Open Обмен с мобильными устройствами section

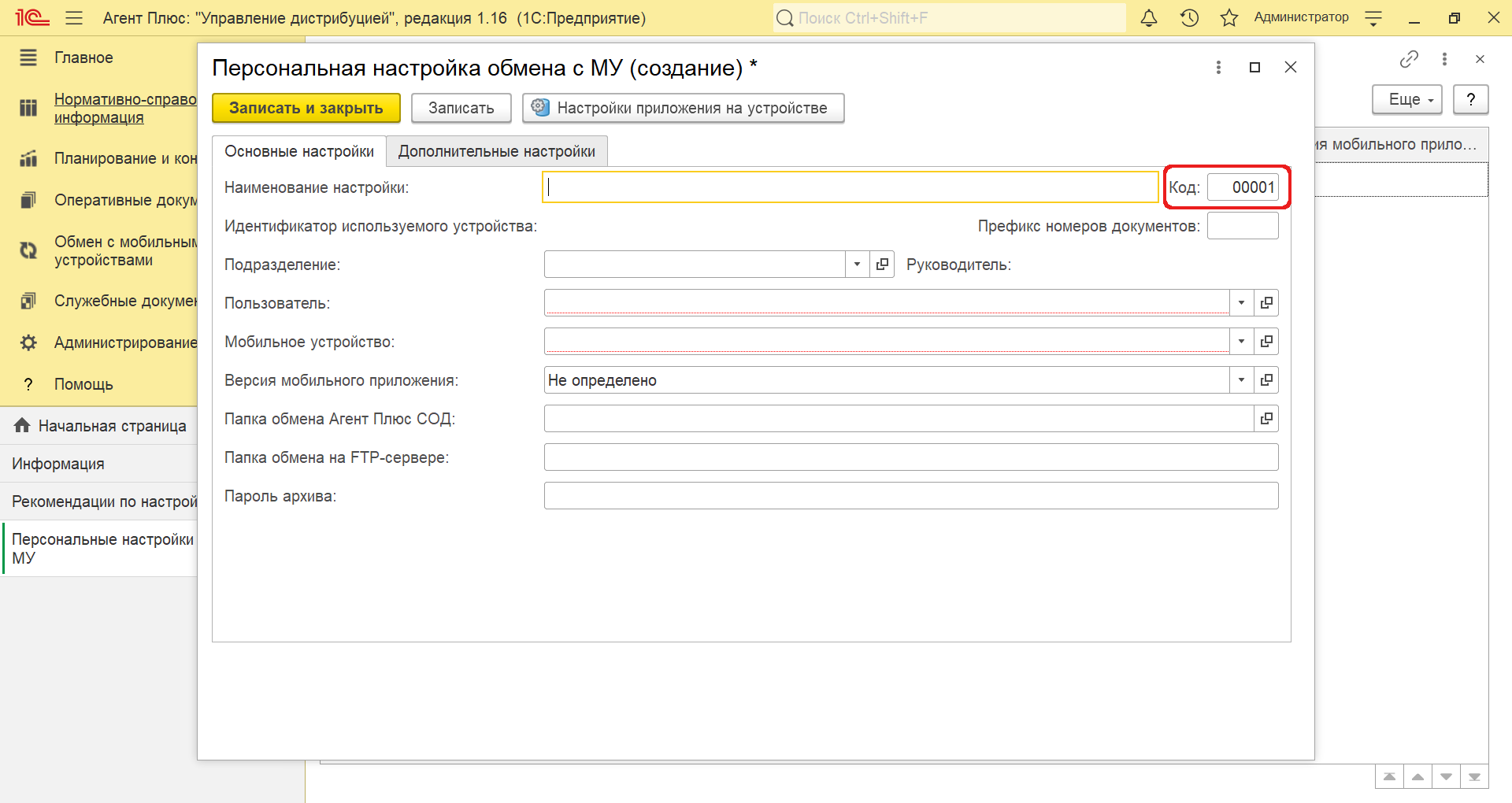[125, 250]
